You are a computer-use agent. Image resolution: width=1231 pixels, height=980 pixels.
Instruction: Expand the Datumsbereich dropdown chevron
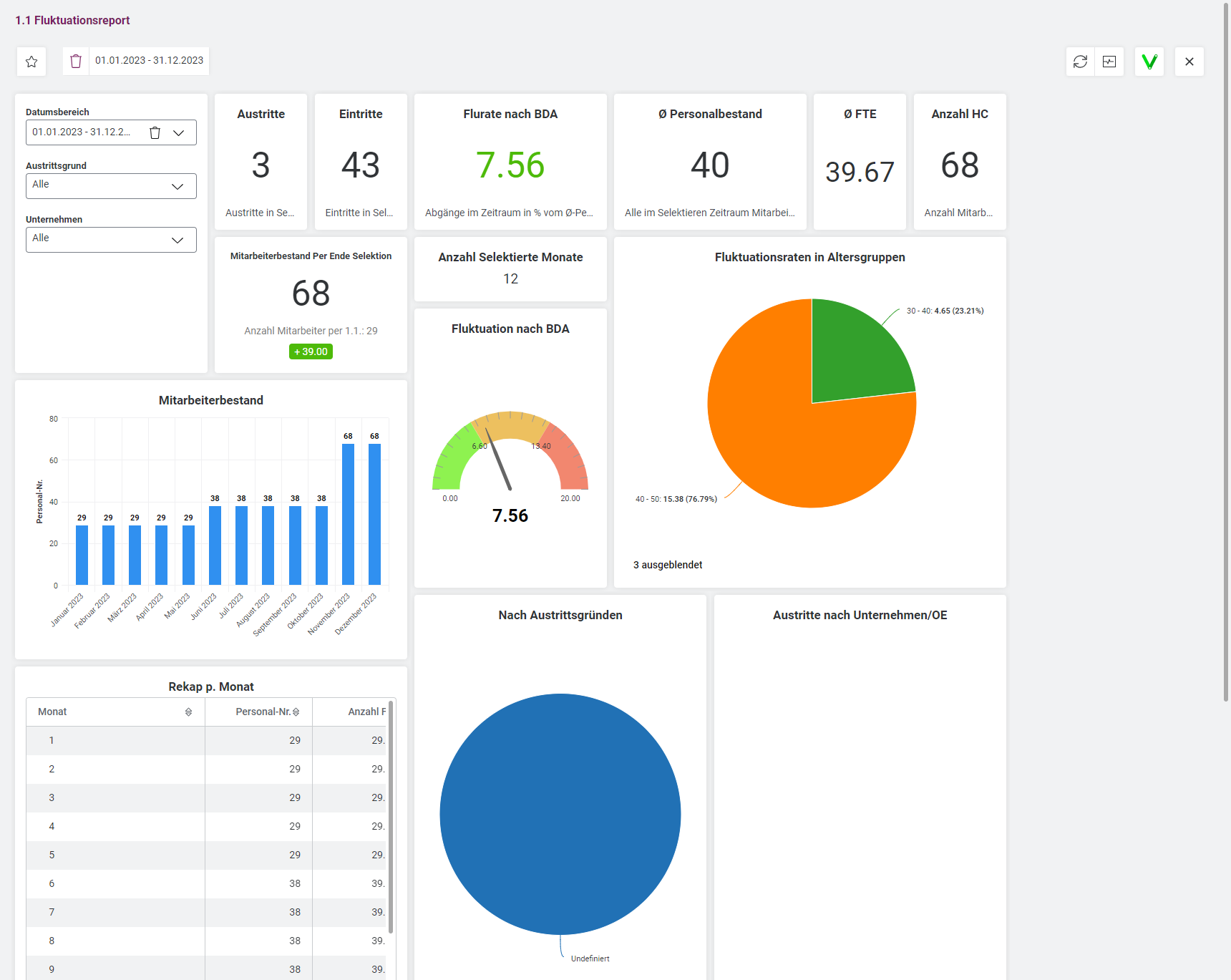[x=179, y=132]
